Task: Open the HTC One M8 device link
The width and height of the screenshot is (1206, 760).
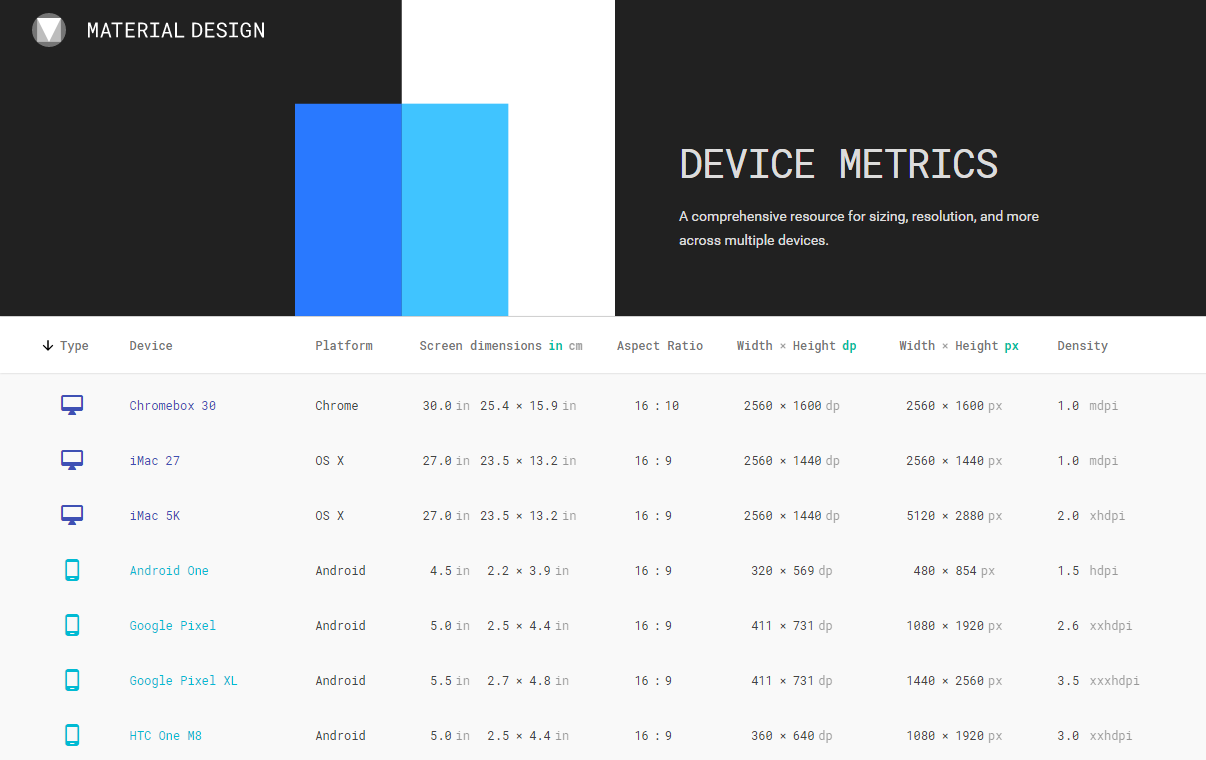Action: 166,736
